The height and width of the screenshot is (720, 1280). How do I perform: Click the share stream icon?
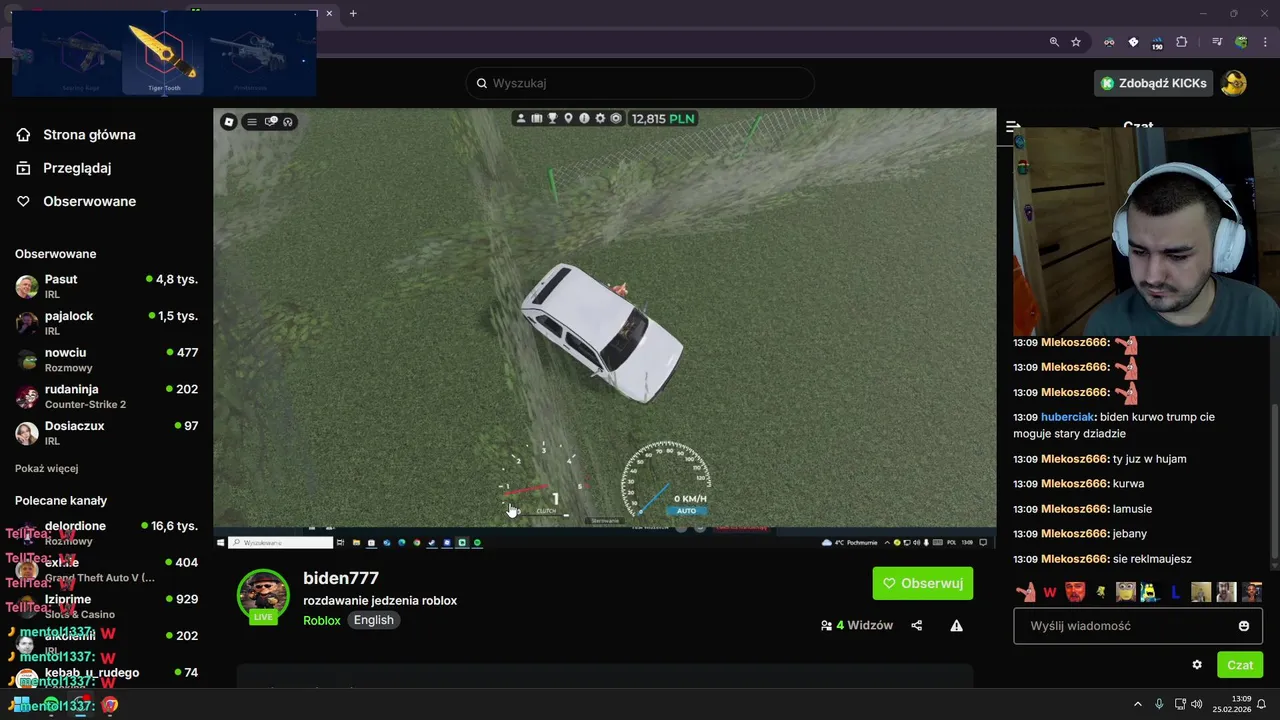917,626
